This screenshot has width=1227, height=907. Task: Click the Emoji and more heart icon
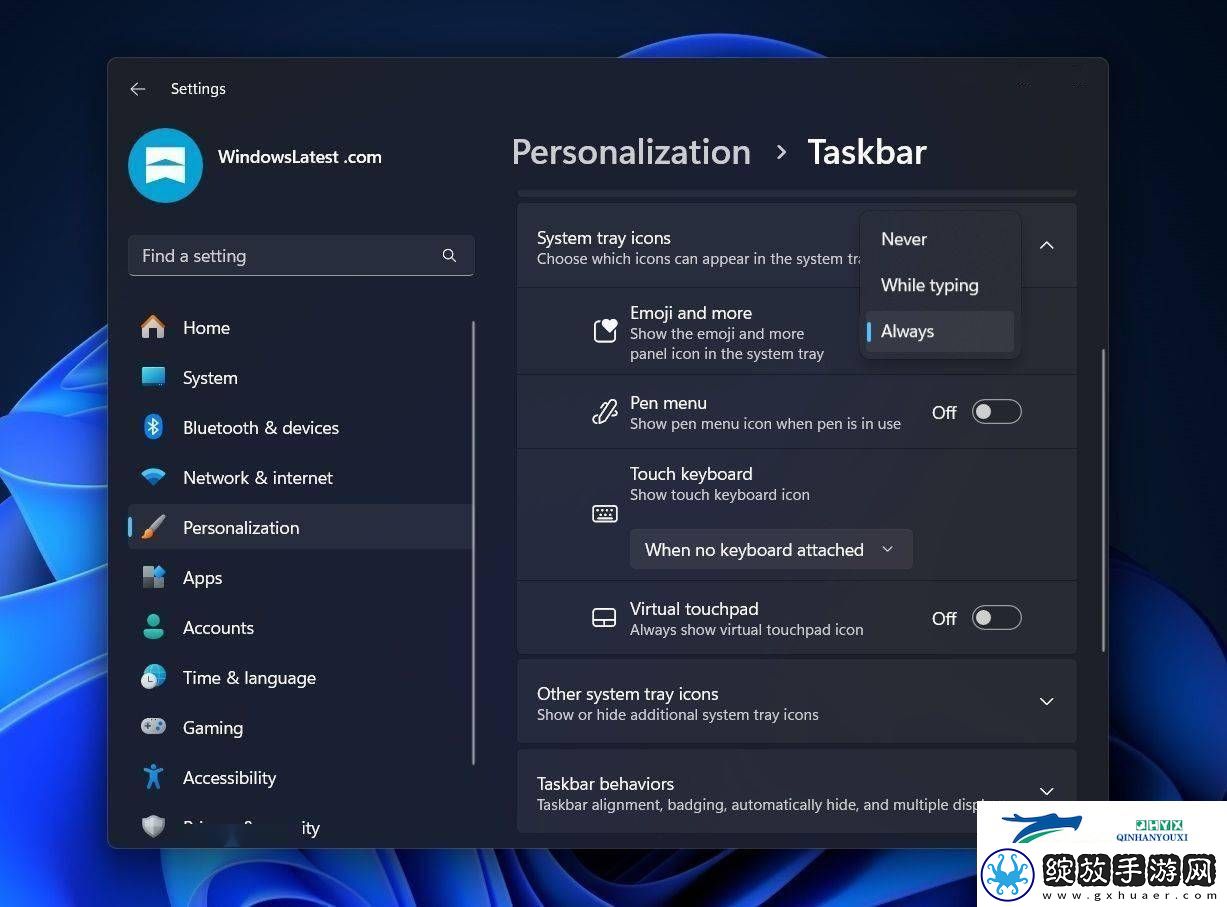[x=605, y=331]
